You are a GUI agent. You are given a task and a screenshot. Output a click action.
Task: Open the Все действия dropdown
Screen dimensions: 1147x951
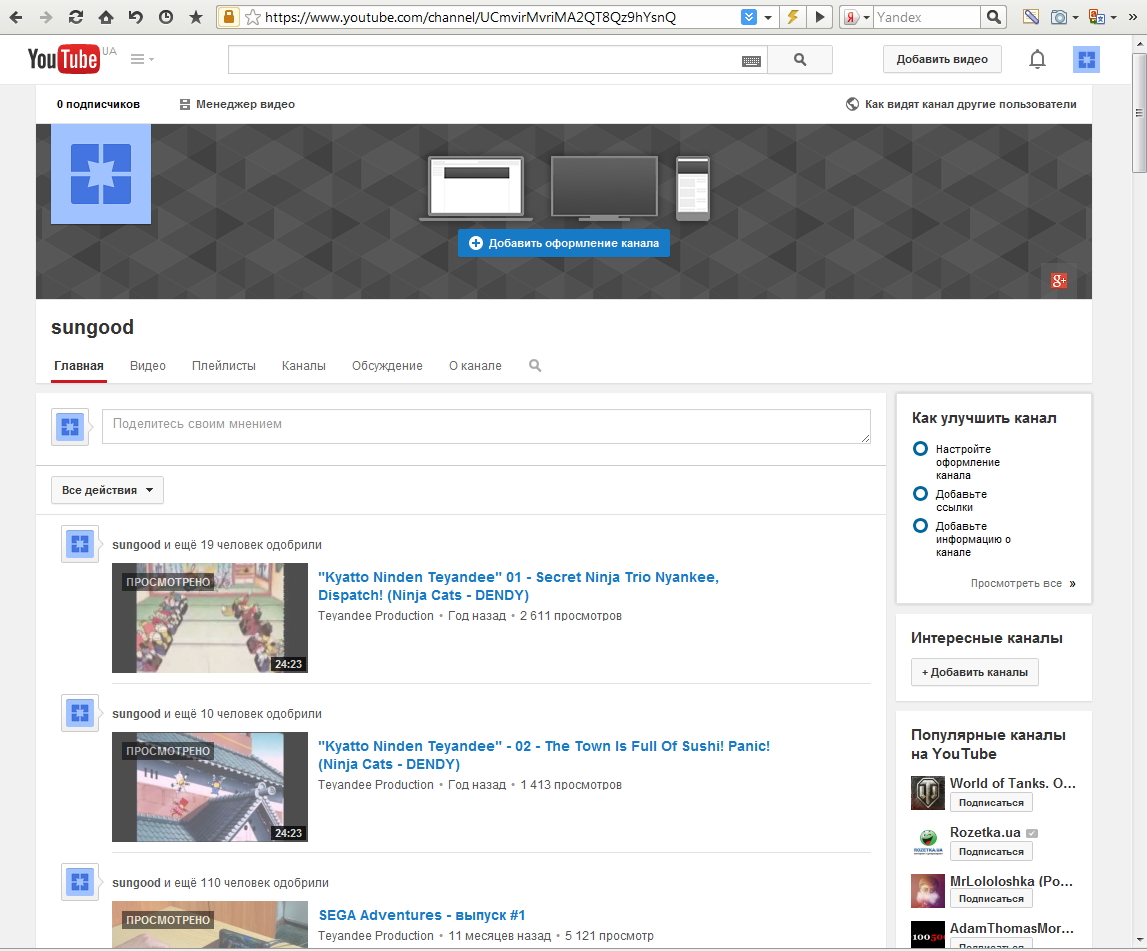pyautogui.click(x=108, y=490)
